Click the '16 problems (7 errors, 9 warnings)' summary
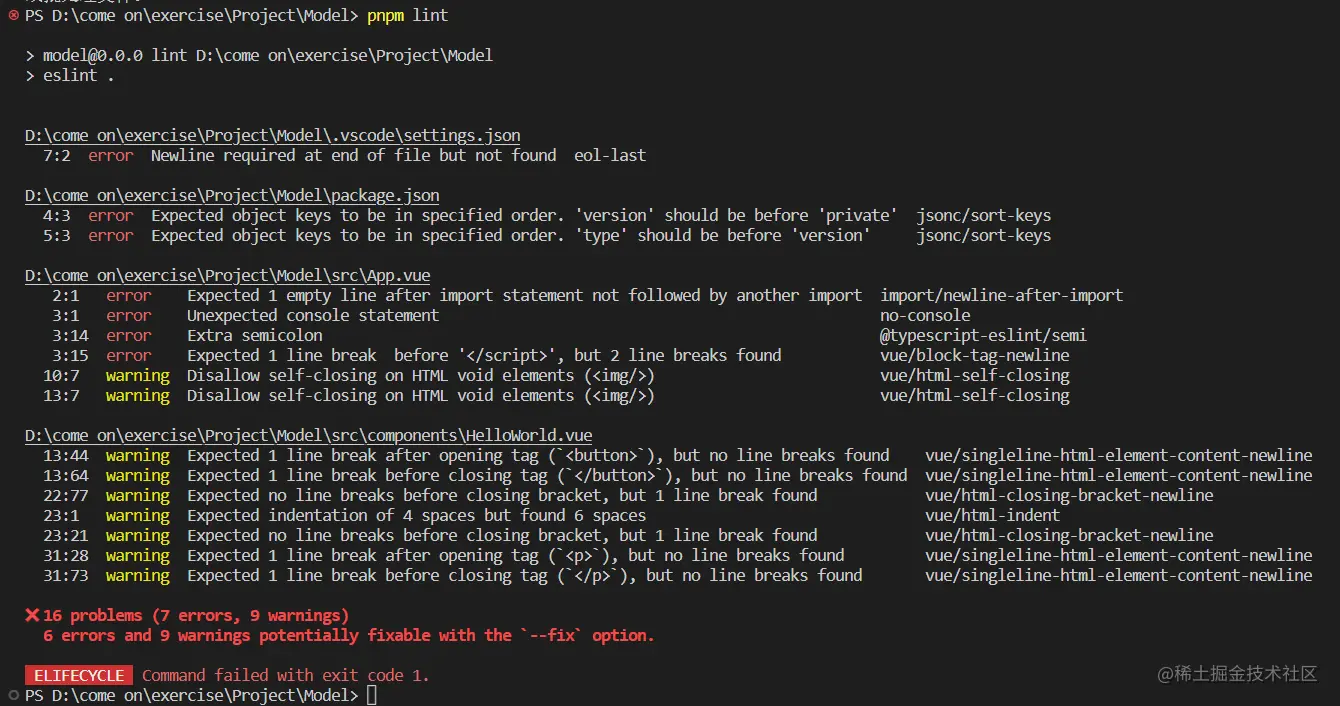 (196, 615)
